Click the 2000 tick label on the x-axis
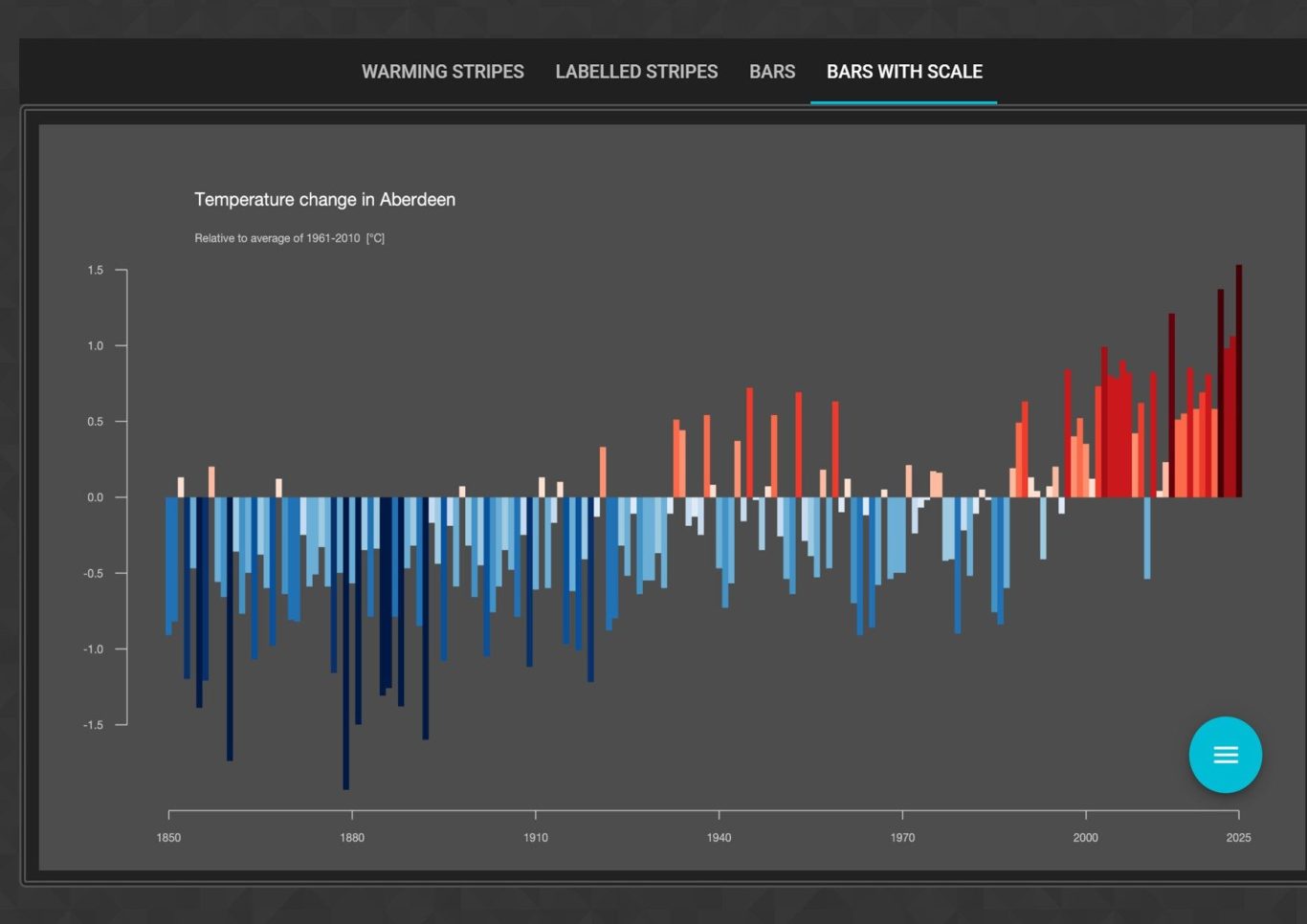 [1086, 838]
